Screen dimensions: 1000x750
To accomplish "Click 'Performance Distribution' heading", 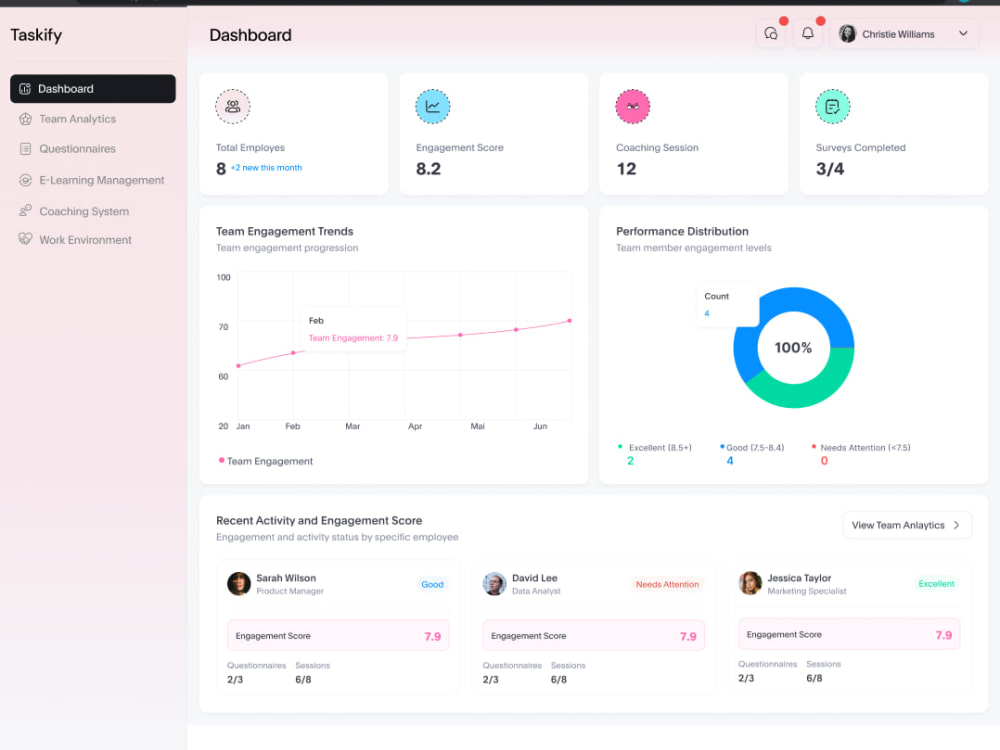I will [682, 231].
